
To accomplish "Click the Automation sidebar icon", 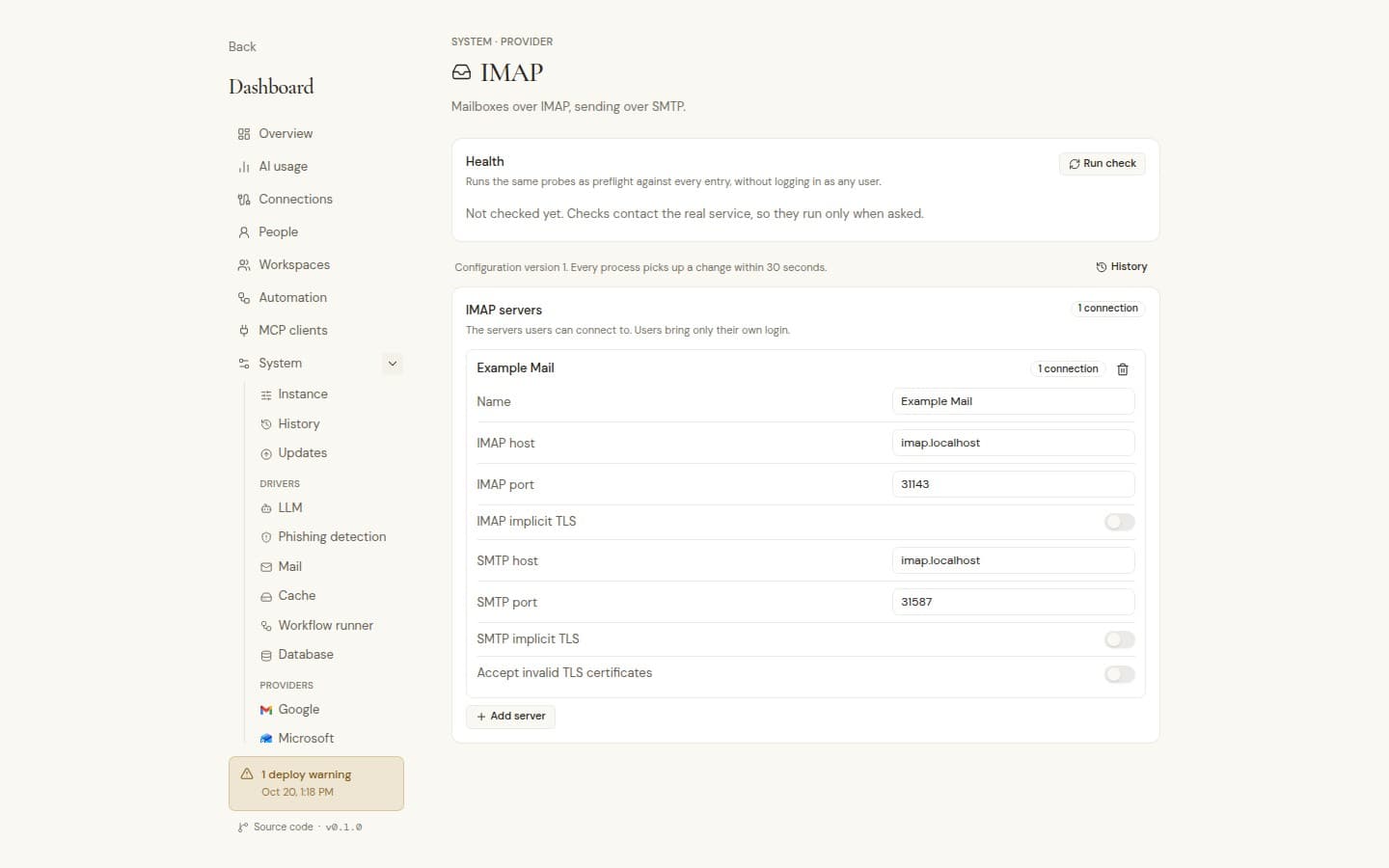I will click(244, 298).
